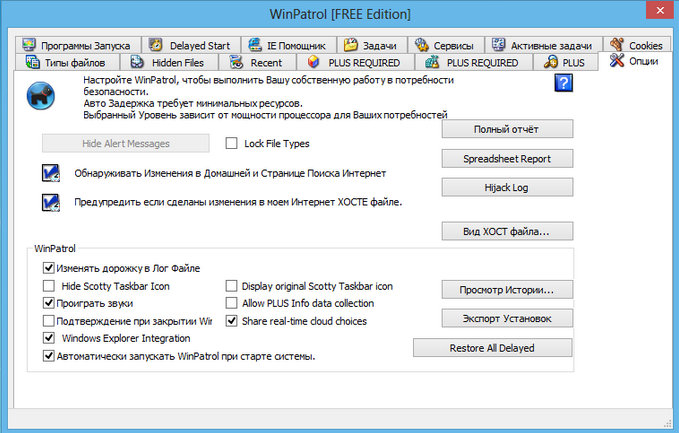Click the Hijack Log button

pyautogui.click(x=507, y=187)
